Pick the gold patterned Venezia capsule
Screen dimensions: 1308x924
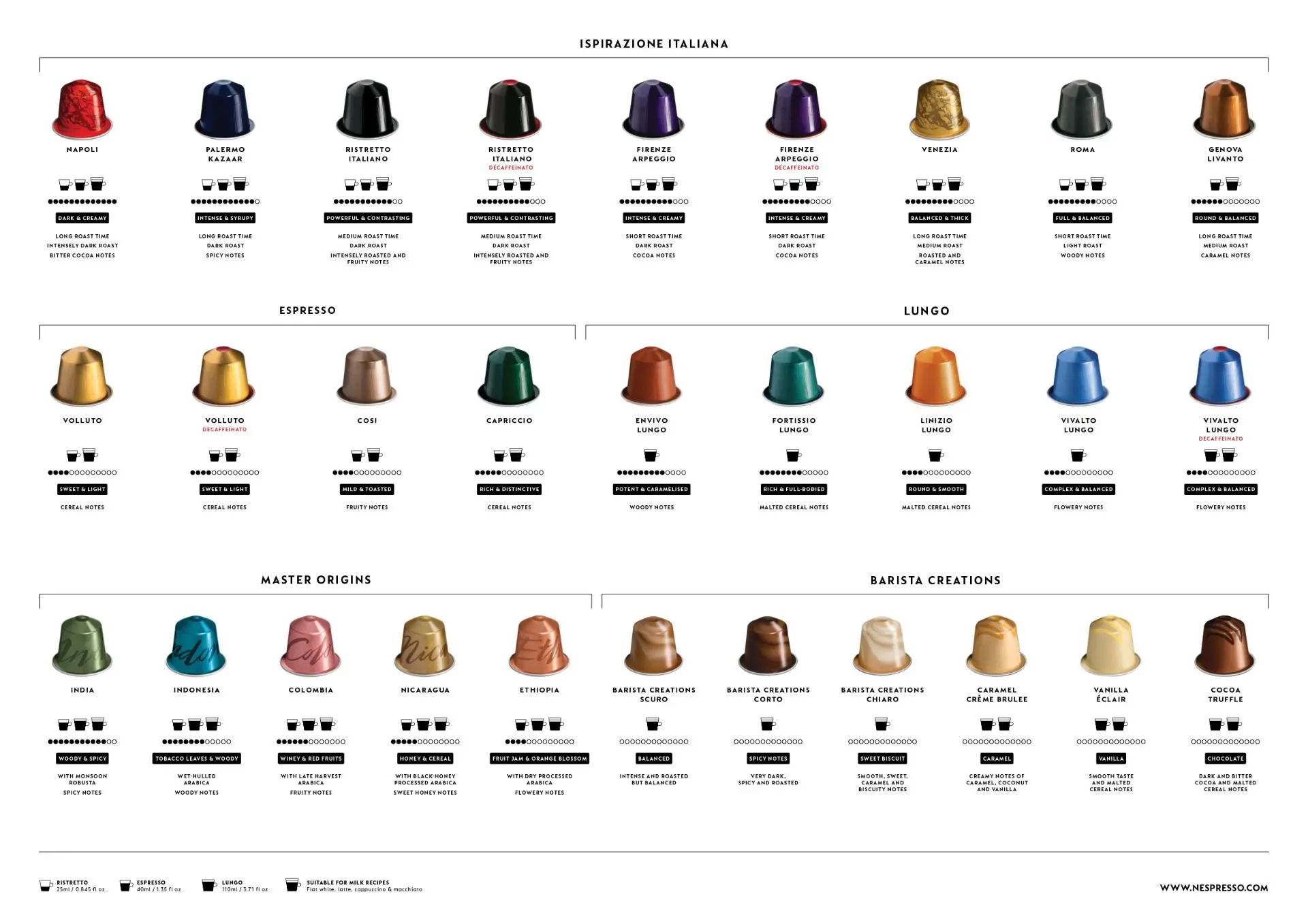pyautogui.click(x=939, y=109)
